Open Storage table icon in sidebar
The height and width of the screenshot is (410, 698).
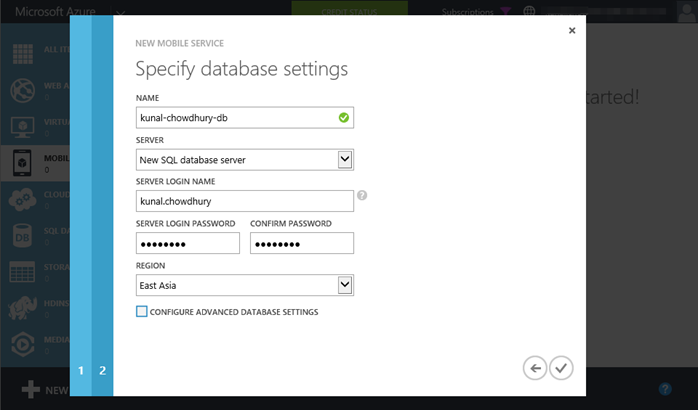point(22,272)
